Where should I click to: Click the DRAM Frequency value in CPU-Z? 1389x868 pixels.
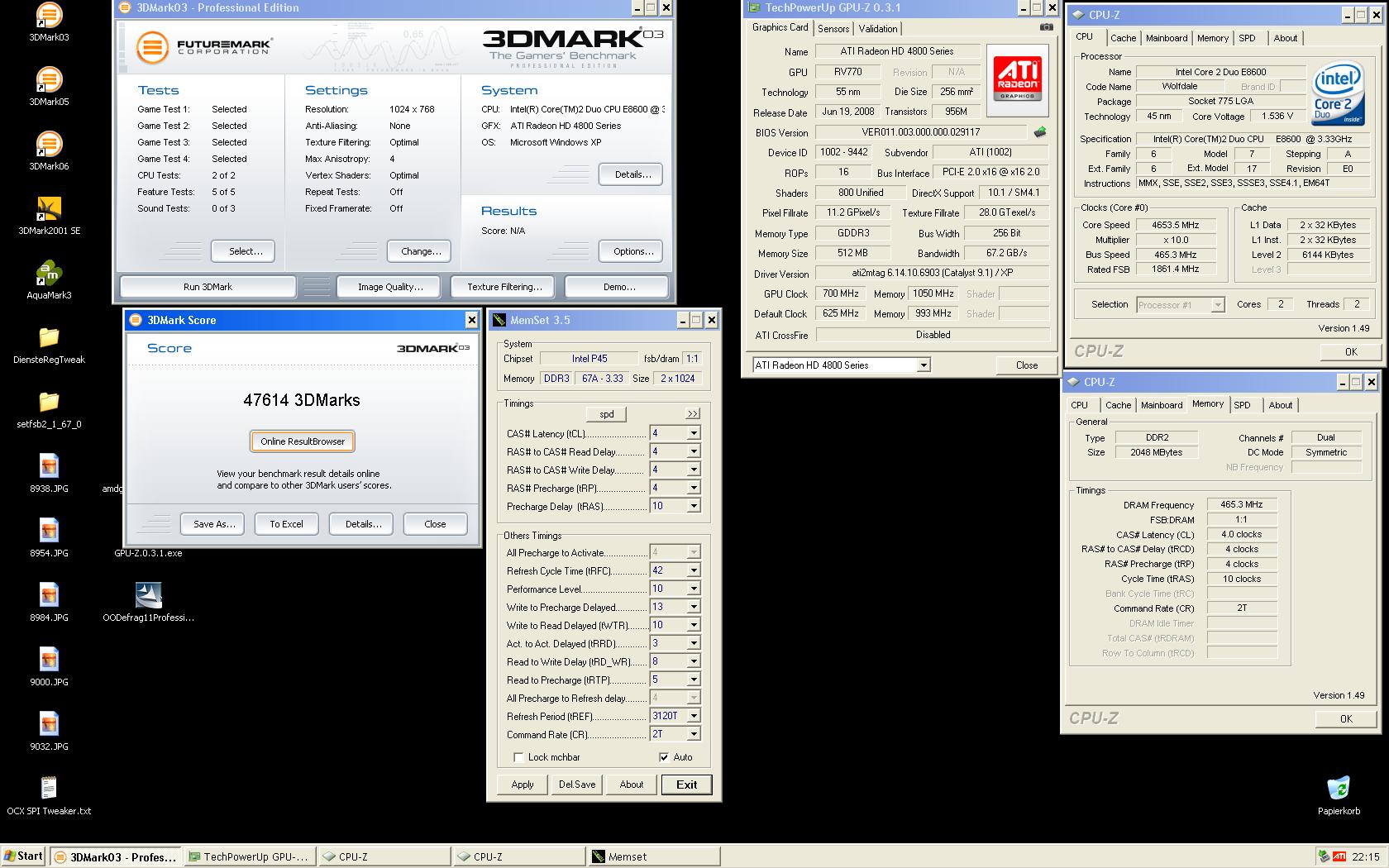click(x=1242, y=504)
